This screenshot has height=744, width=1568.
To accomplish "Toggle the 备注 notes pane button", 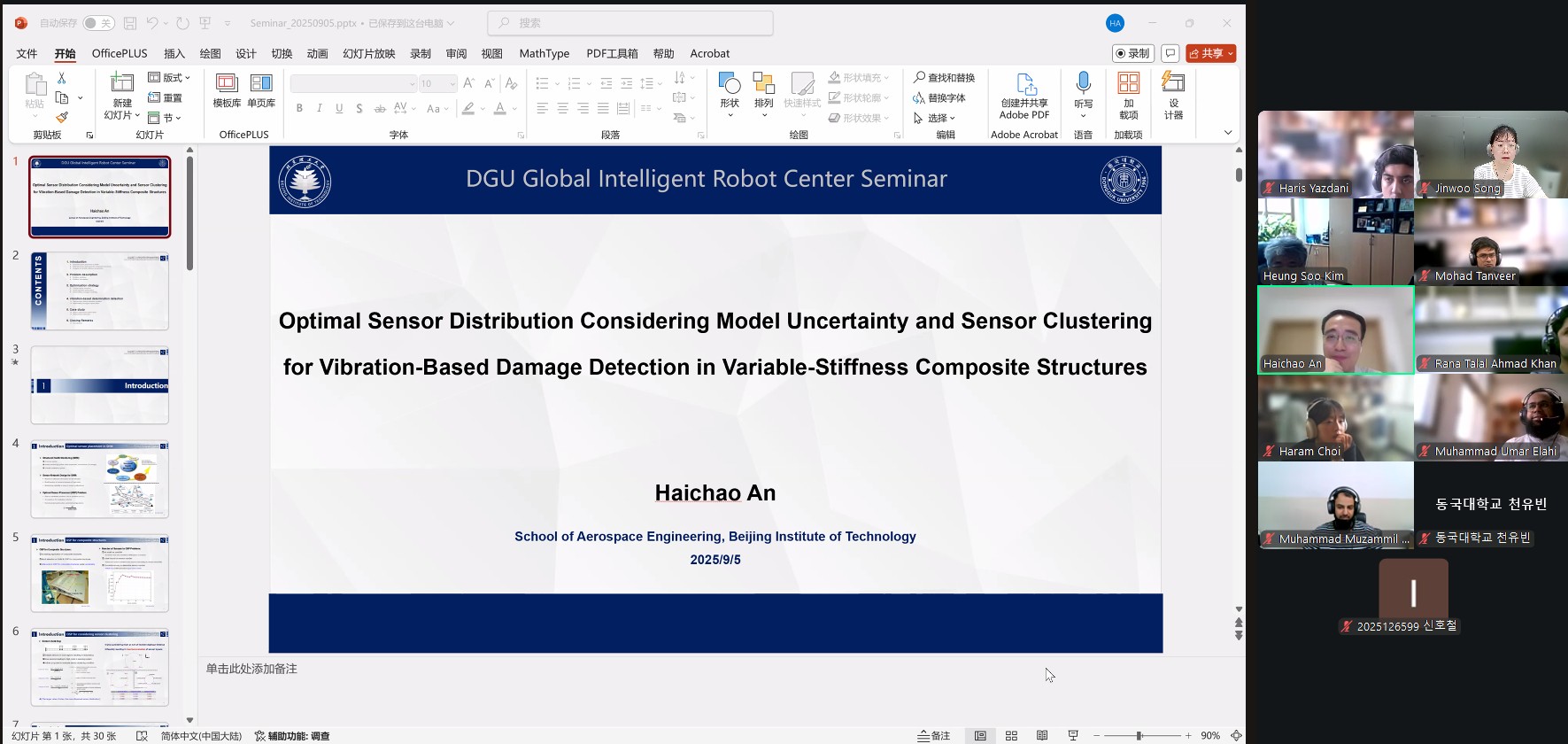I will [x=934, y=736].
